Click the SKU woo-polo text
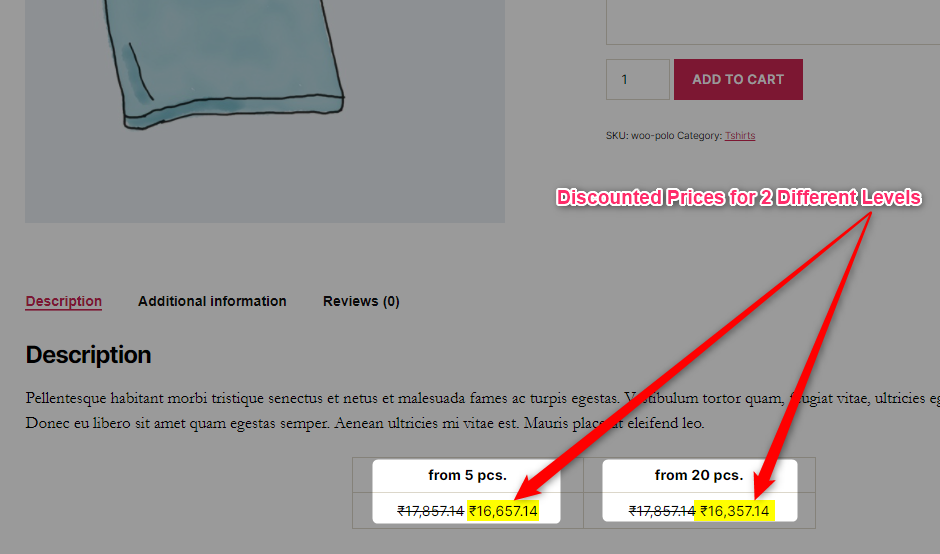Viewport: 940px width, 554px height. [x=640, y=136]
